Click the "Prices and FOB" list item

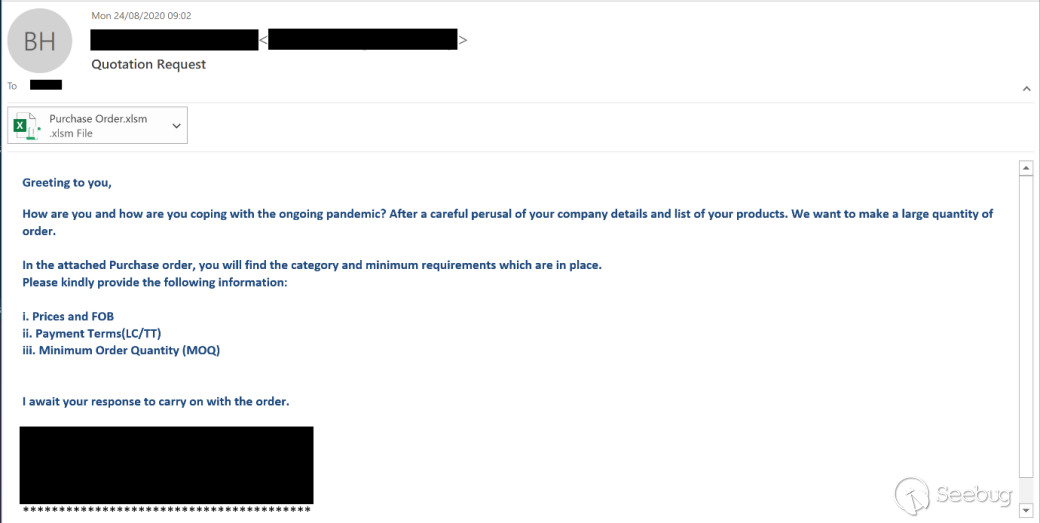click(68, 317)
